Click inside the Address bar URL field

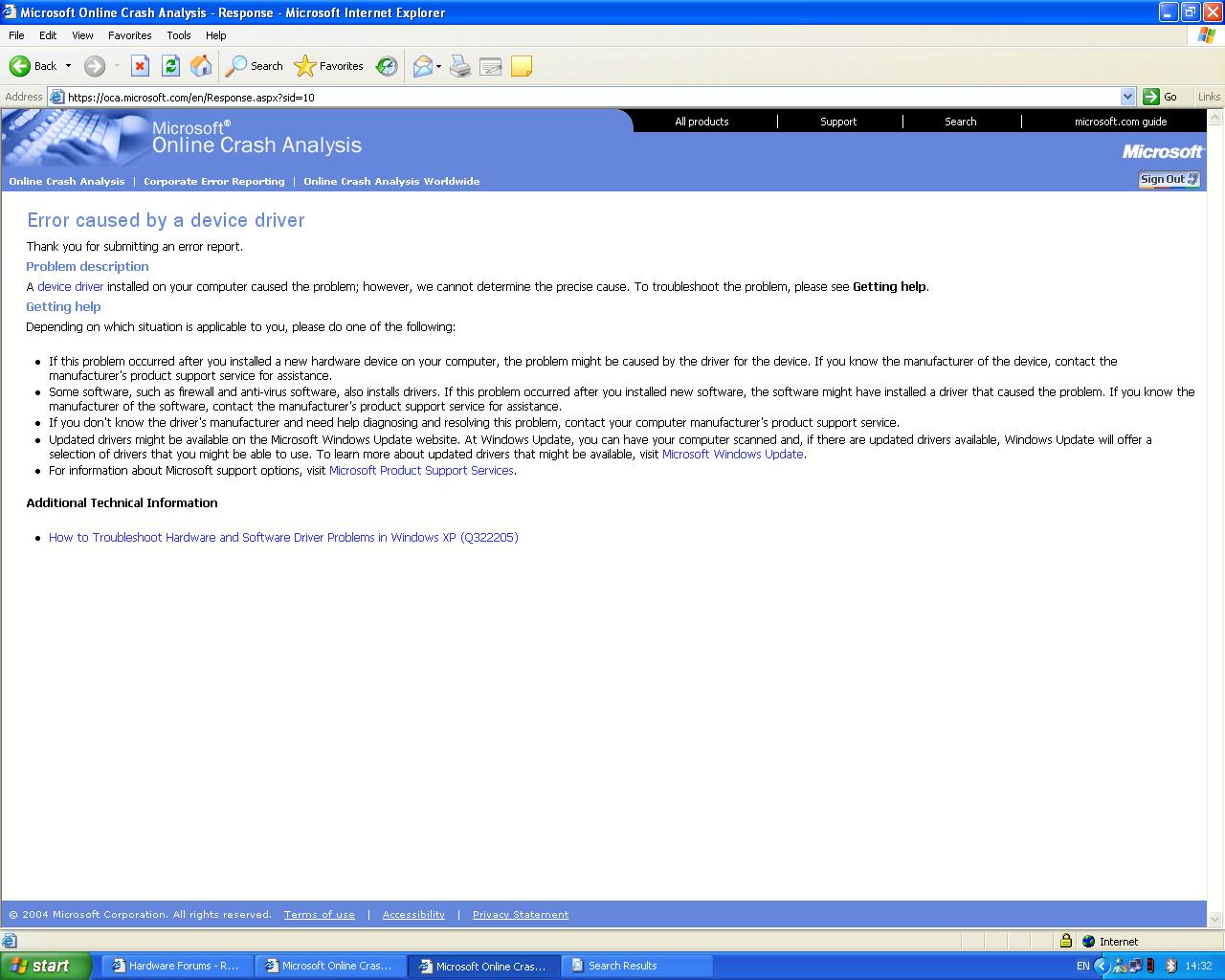pyautogui.click(x=591, y=97)
